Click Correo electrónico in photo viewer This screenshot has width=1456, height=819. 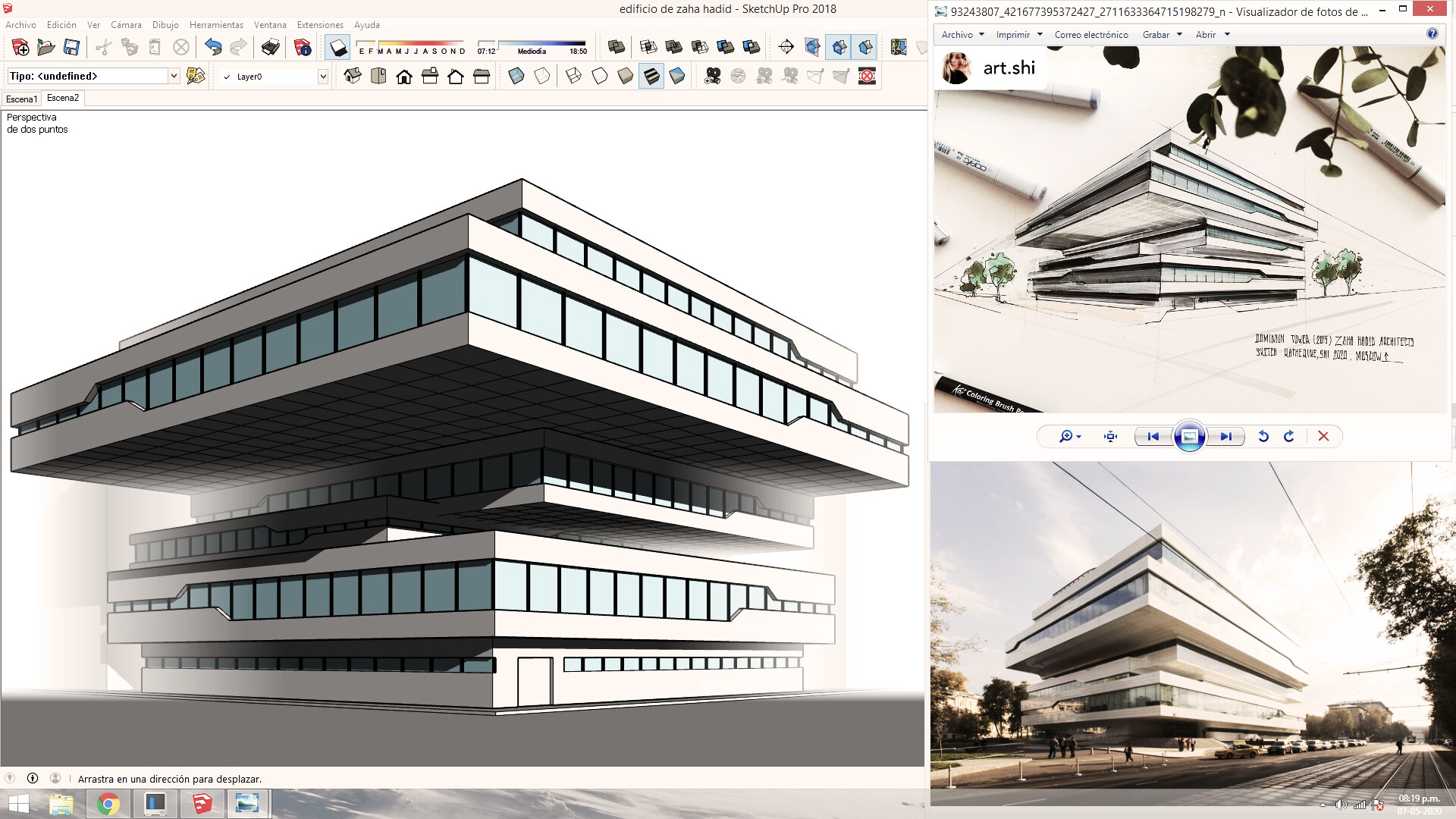(1092, 35)
